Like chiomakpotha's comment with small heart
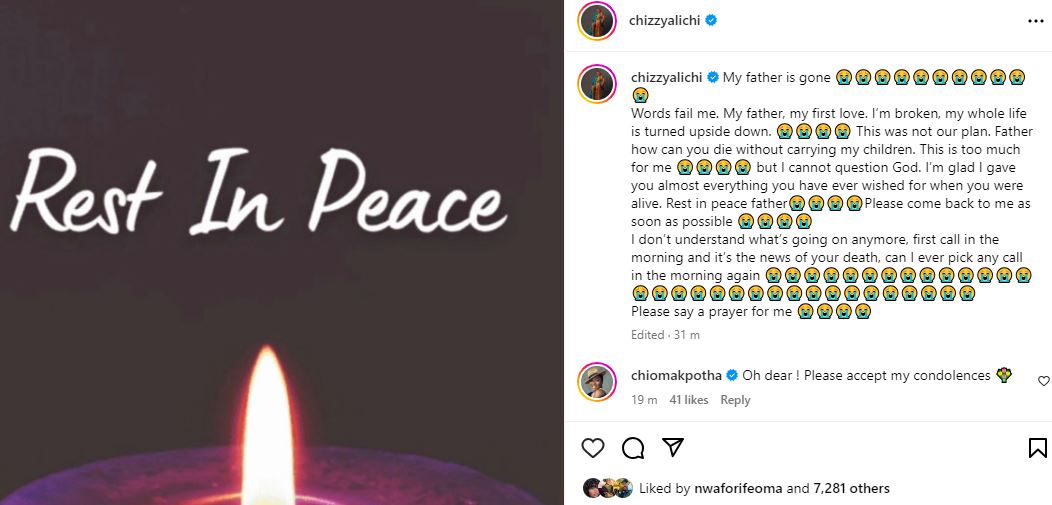The height and width of the screenshot is (505, 1052). [x=1044, y=381]
